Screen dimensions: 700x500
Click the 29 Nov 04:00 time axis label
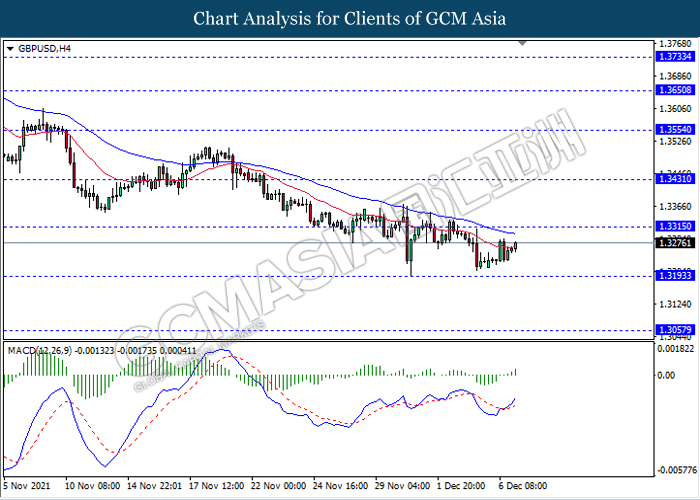click(x=403, y=486)
